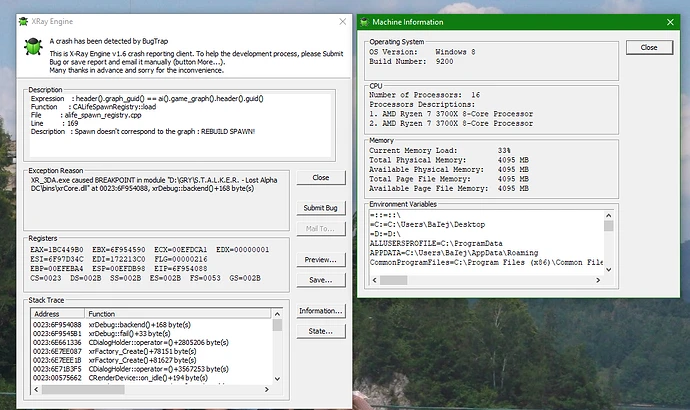
Task: Click the Exception Reason BREAKPOINT text
Action: click(x=154, y=184)
